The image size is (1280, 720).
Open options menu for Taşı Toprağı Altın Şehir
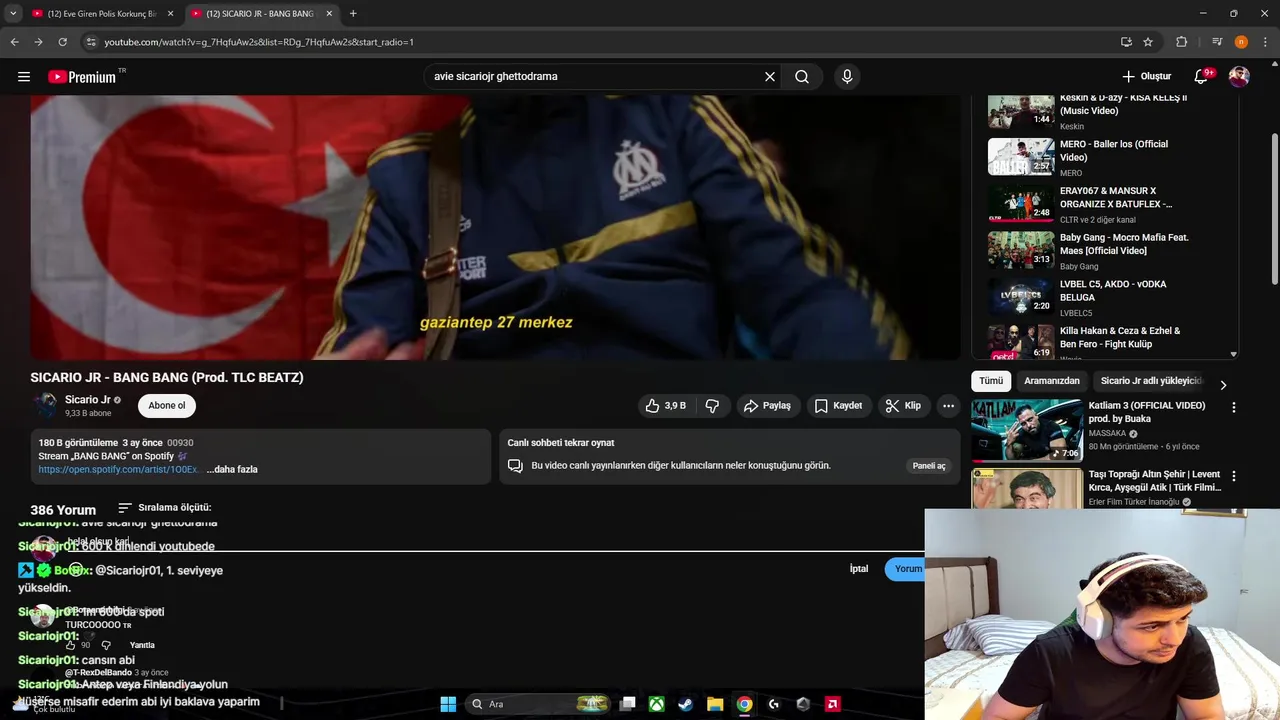pyautogui.click(x=1233, y=476)
